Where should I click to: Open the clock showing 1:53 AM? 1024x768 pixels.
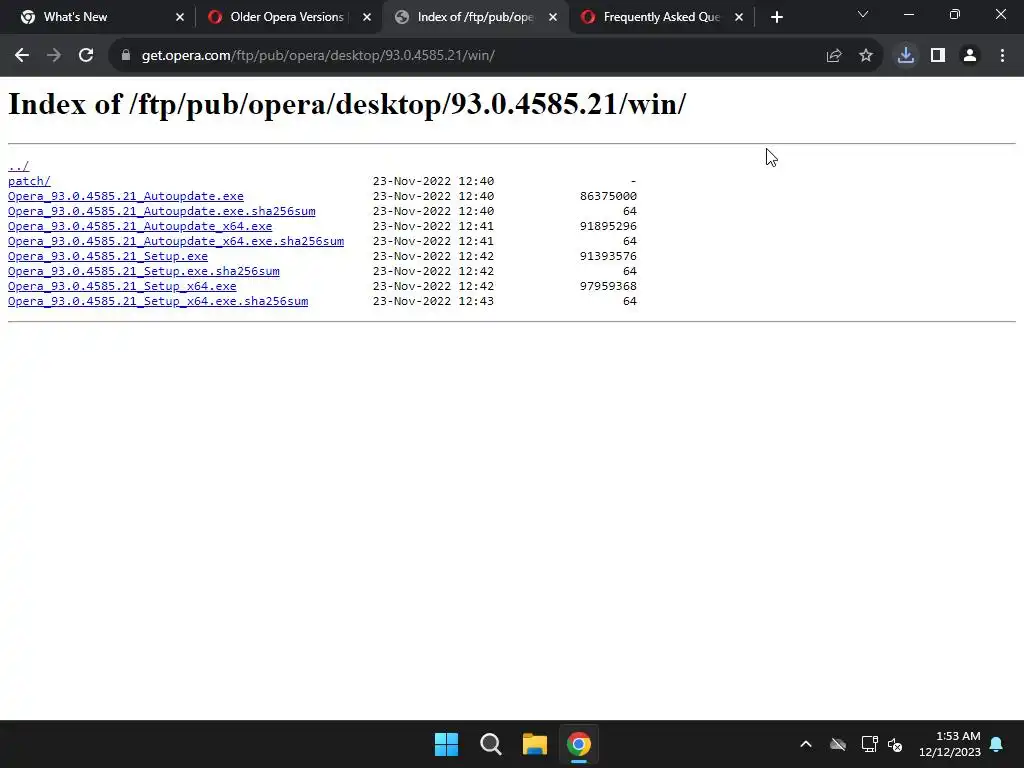click(x=950, y=744)
